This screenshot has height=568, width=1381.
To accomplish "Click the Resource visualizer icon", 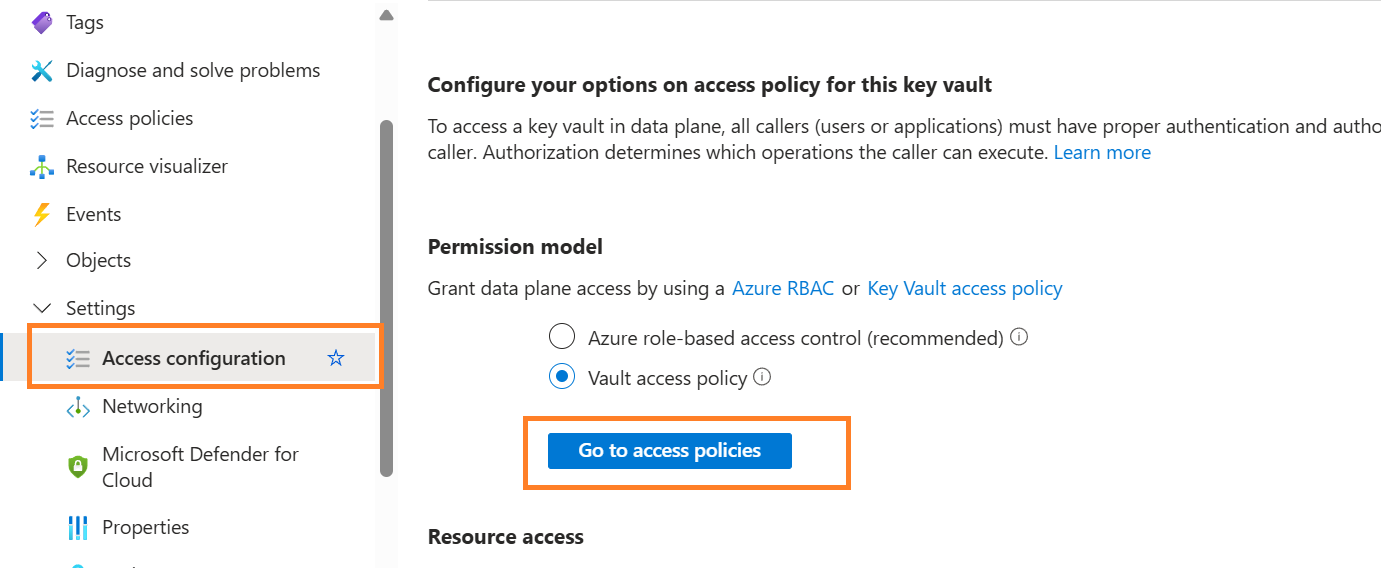I will [42, 167].
